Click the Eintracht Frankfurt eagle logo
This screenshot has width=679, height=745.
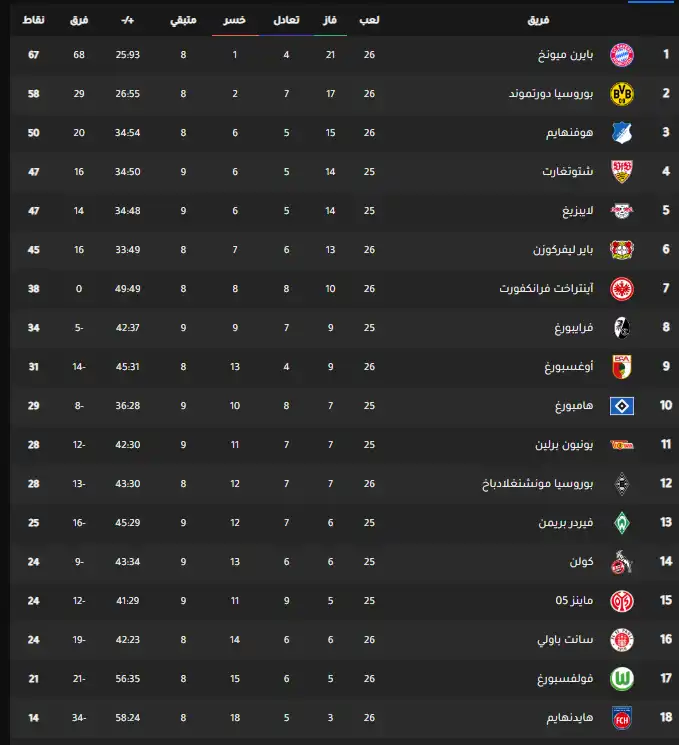tap(622, 288)
